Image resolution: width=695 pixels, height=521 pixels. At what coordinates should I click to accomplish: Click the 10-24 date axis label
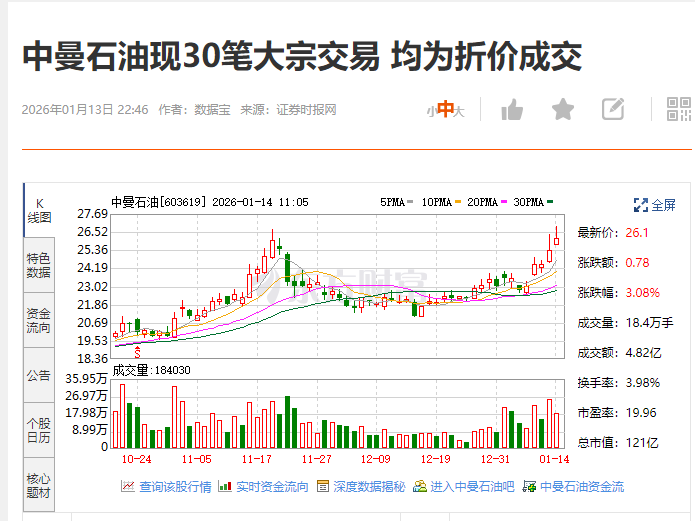137,459
